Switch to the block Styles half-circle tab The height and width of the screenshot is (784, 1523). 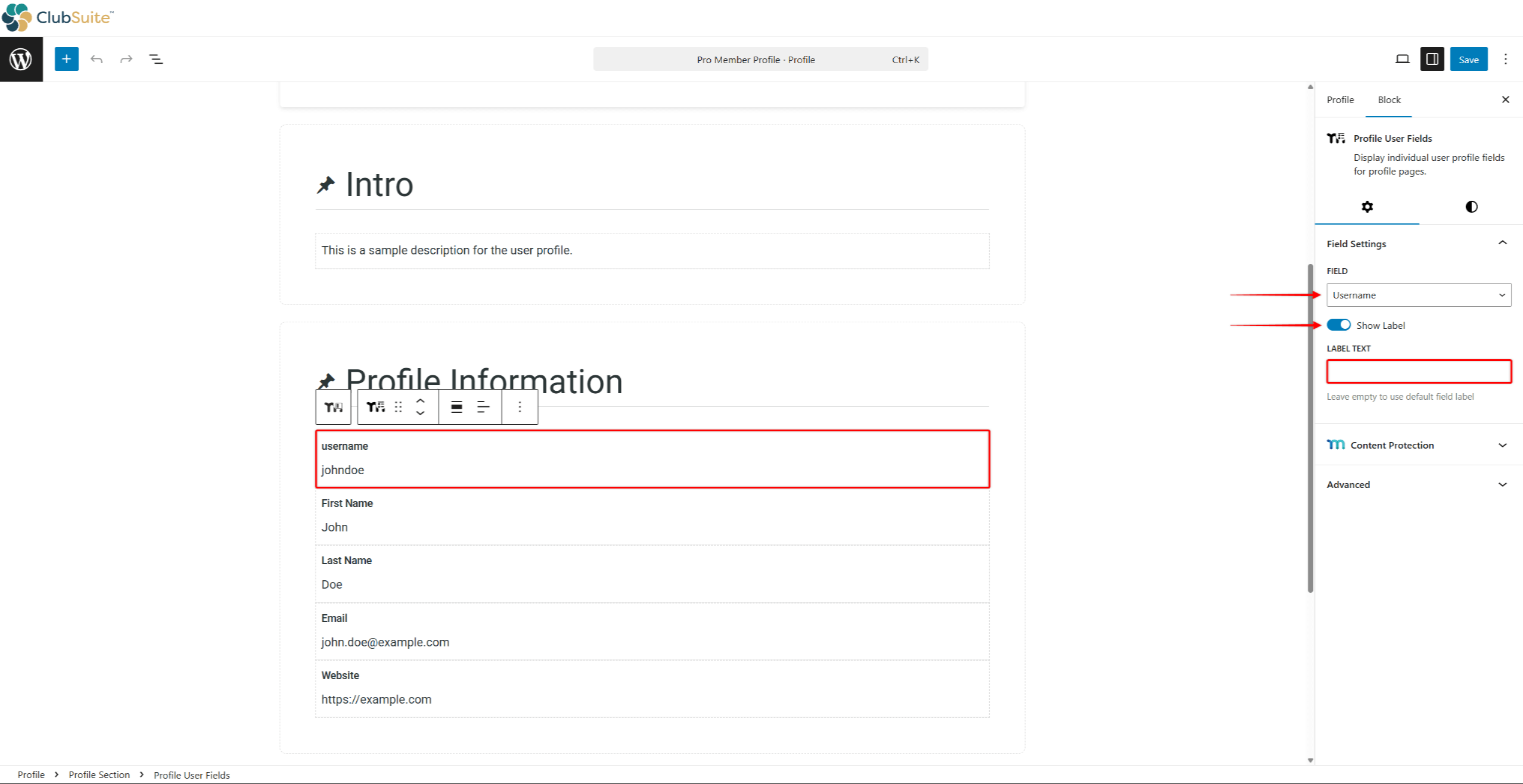coord(1471,207)
